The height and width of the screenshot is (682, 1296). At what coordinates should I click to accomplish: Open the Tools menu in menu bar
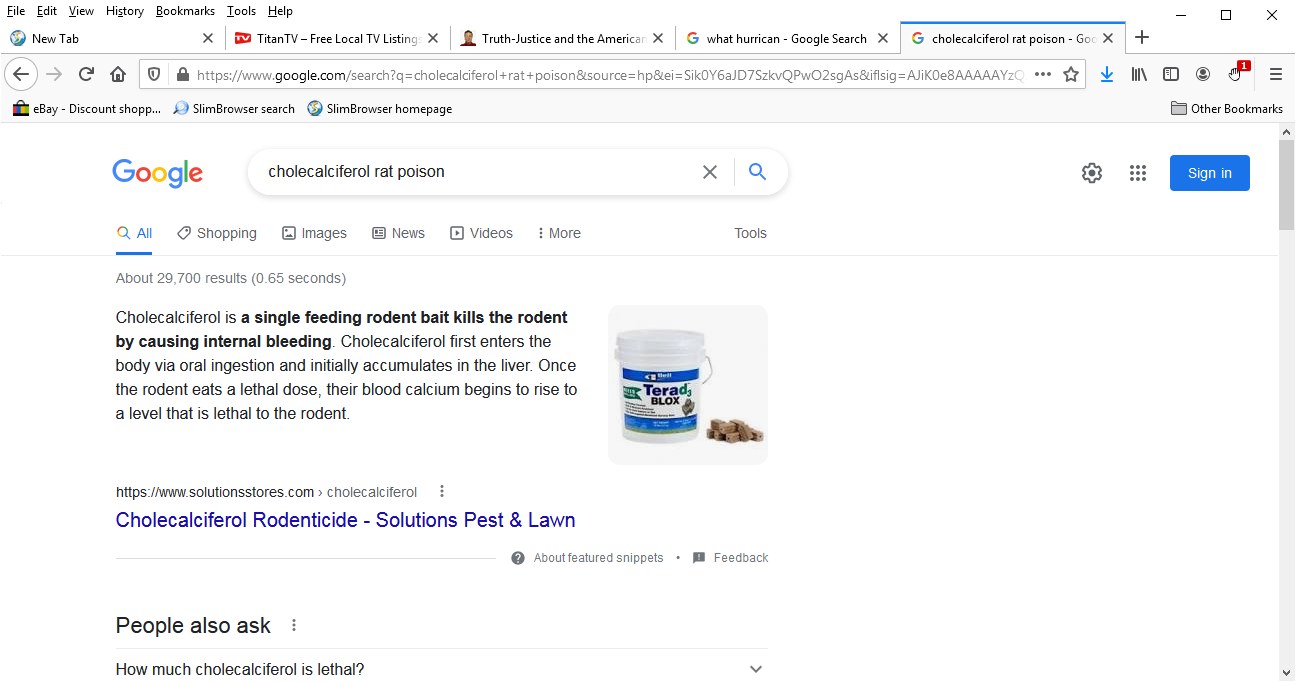pos(241,11)
